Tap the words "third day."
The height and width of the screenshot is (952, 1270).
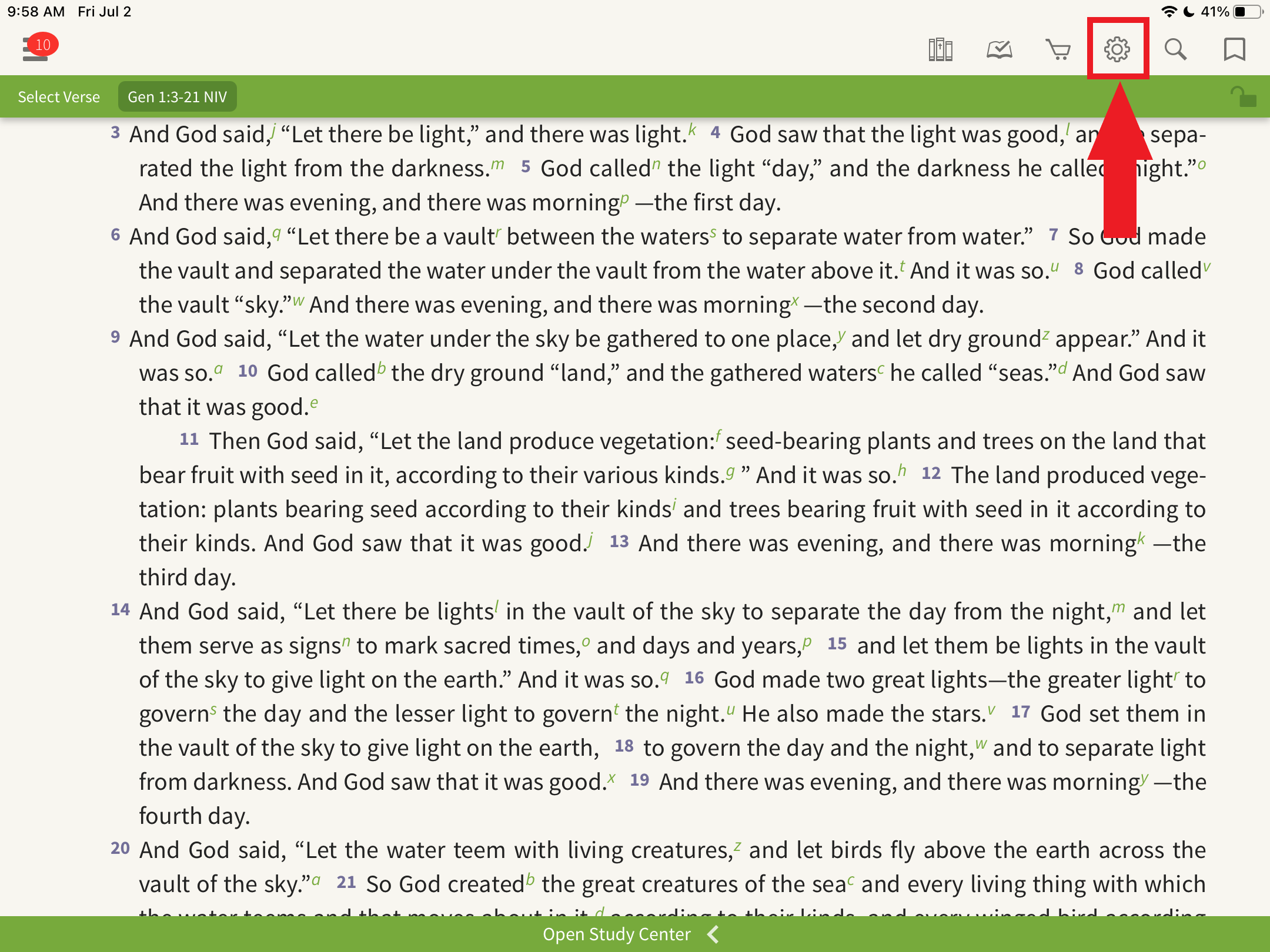(187, 578)
